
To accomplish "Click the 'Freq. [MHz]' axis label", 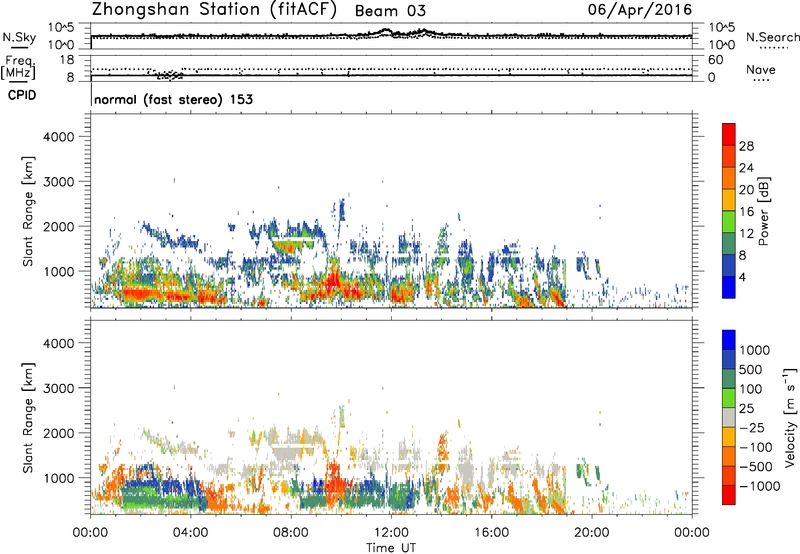I will (x=18, y=67).
